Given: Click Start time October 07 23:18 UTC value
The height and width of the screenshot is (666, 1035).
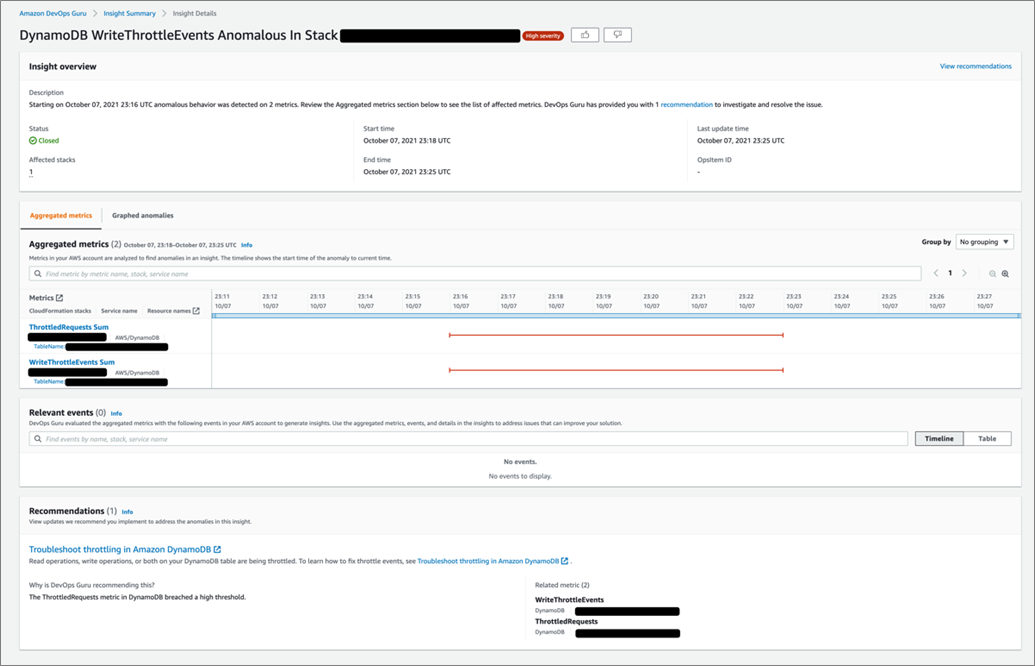Looking at the screenshot, I should pos(407,141).
